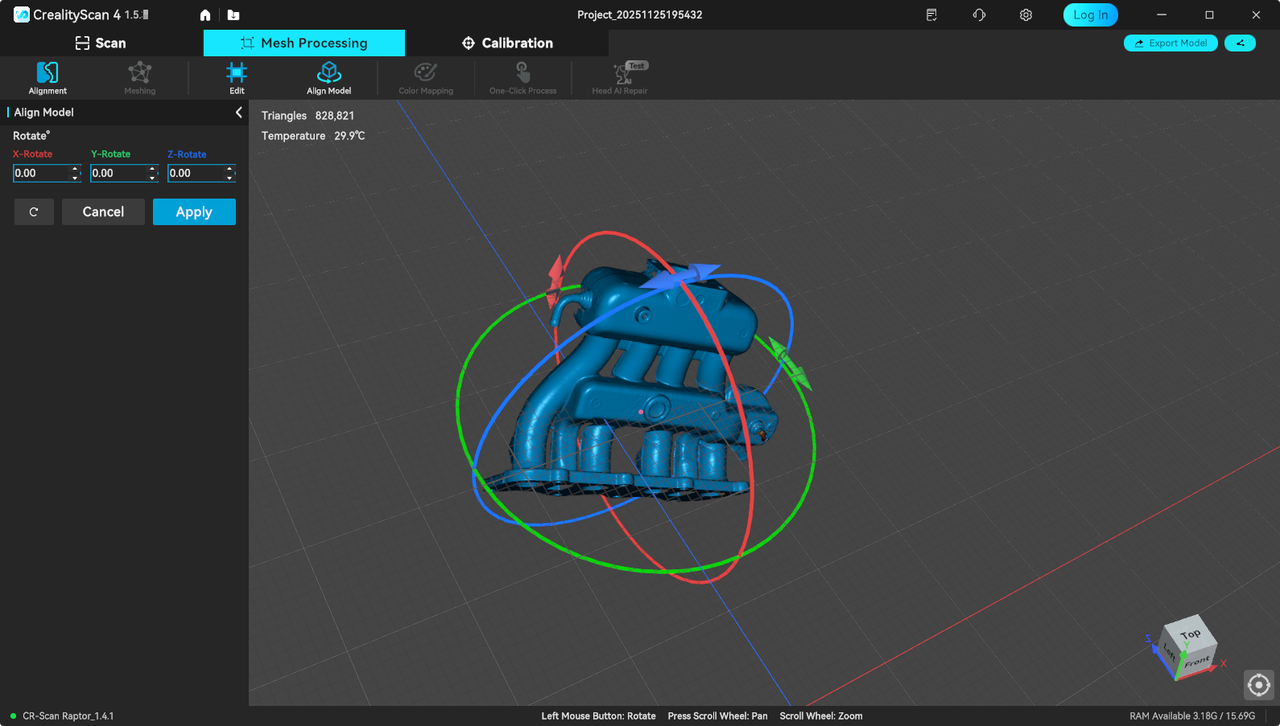Open the Edit mesh tool
The height and width of the screenshot is (726, 1280).
pyautogui.click(x=236, y=77)
